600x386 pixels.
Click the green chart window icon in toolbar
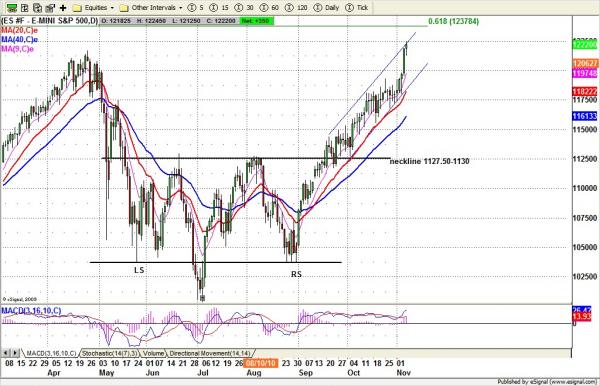pyautogui.click(x=12, y=7)
